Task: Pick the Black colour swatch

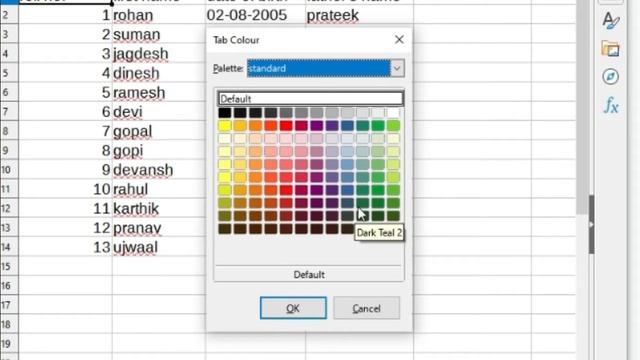Action: click(224, 113)
